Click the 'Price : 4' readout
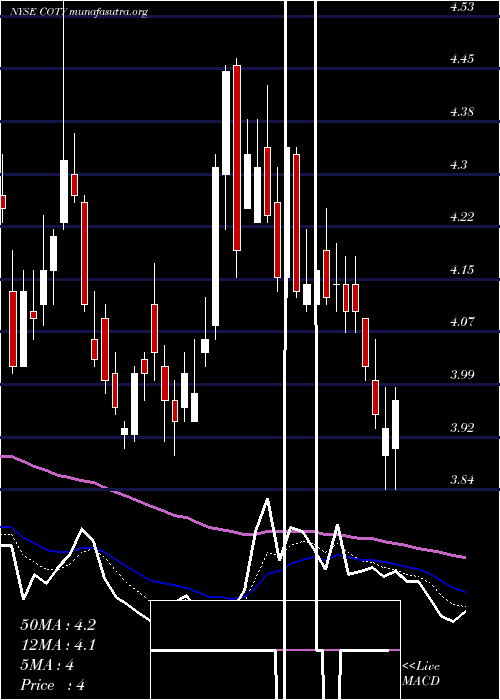 53,685
